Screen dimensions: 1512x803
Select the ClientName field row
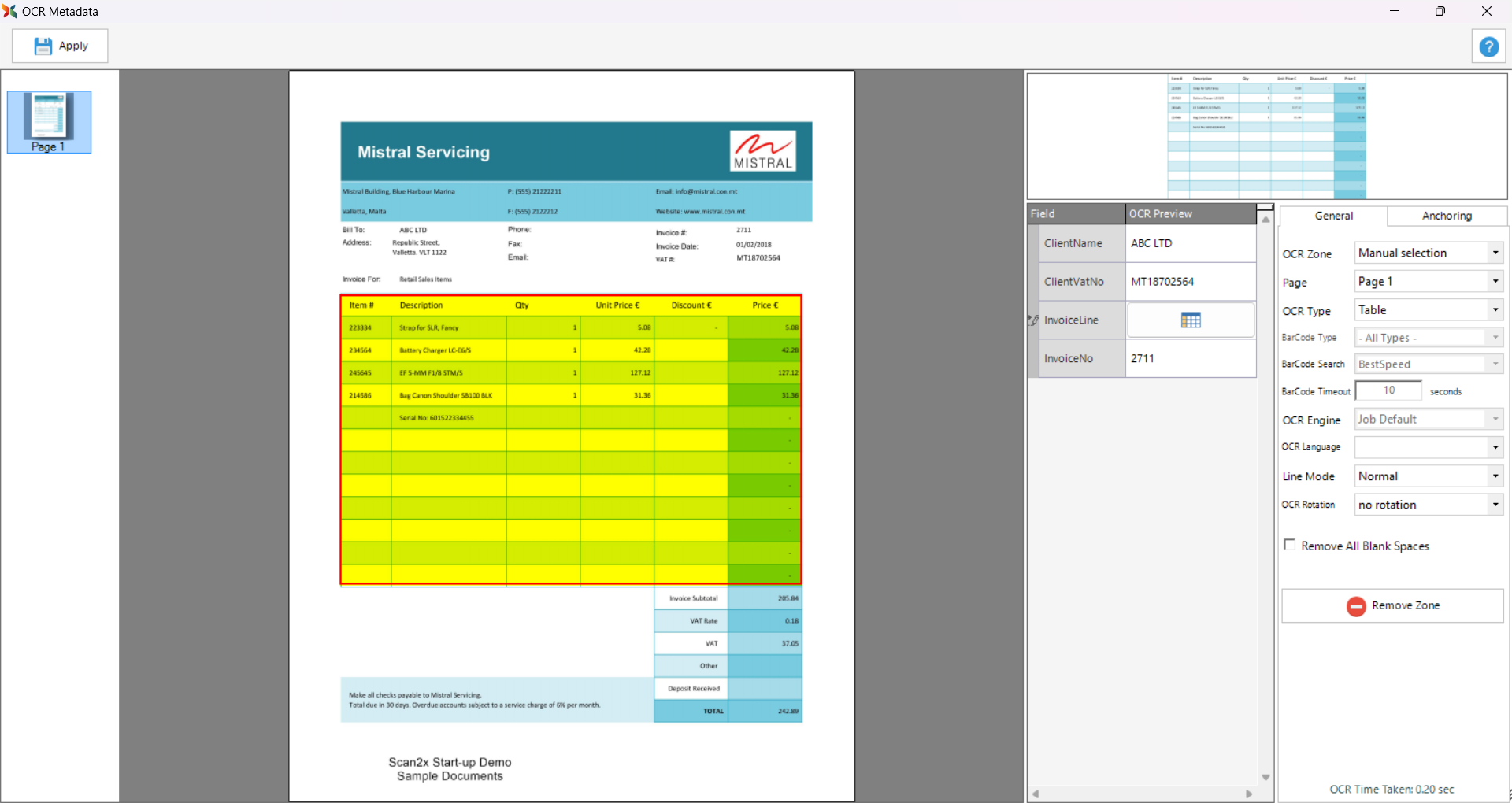pos(1073,244)
